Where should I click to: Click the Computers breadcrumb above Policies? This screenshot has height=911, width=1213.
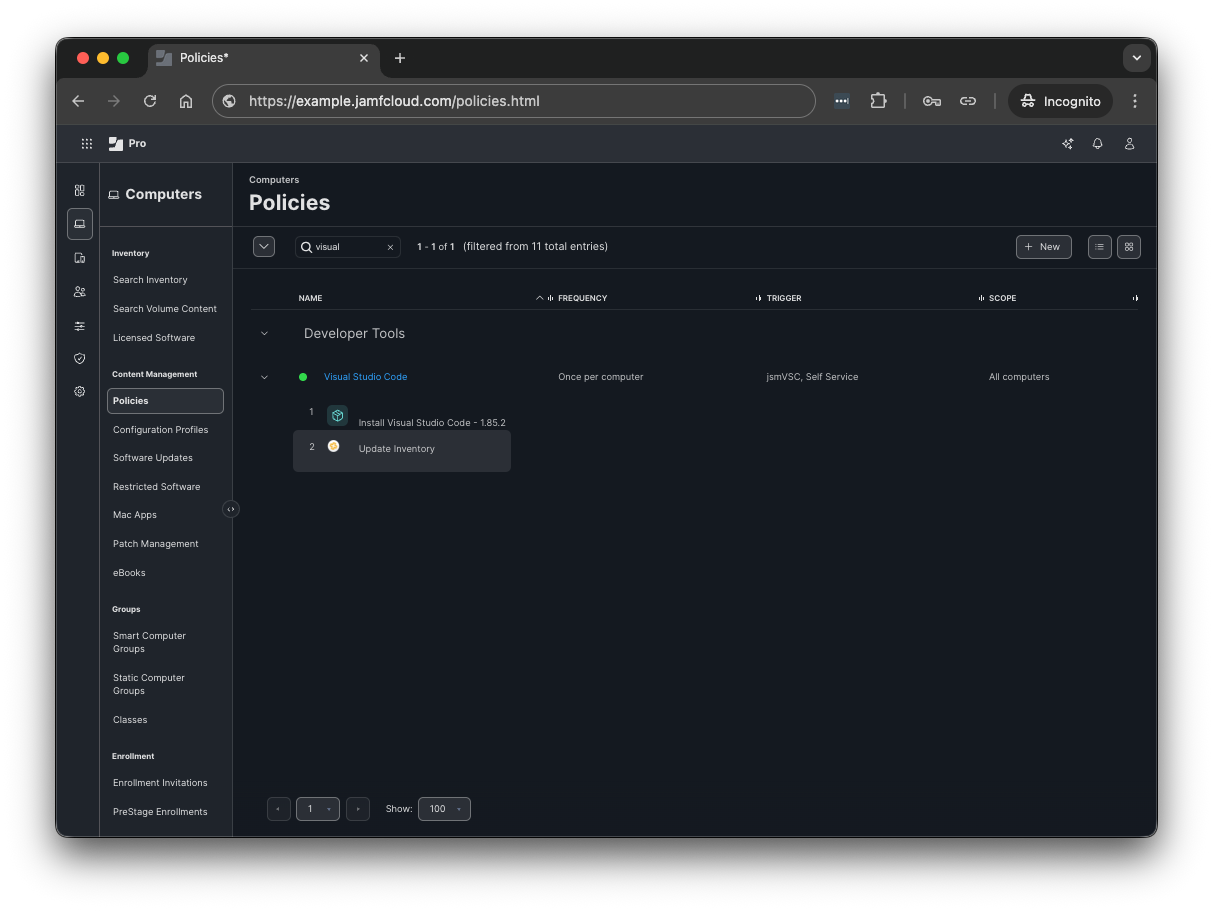point(274,180)
